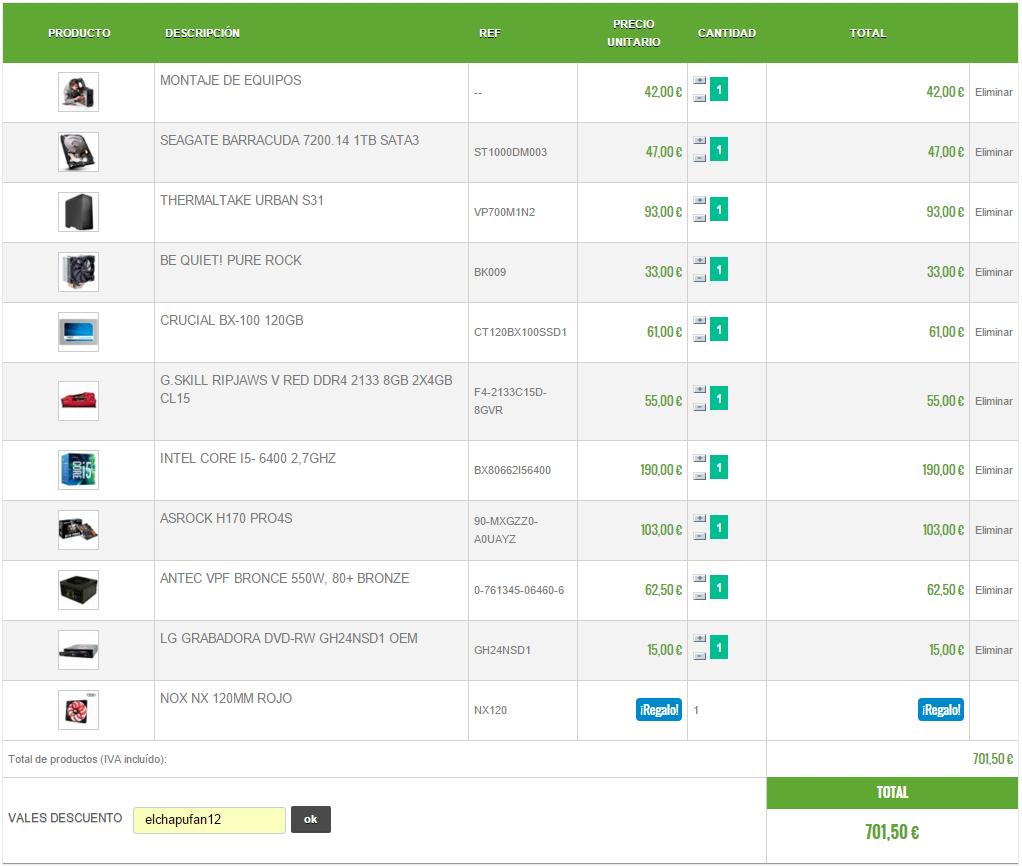Open MONTAJE DE EQUIPOS description link

point(231,80)
